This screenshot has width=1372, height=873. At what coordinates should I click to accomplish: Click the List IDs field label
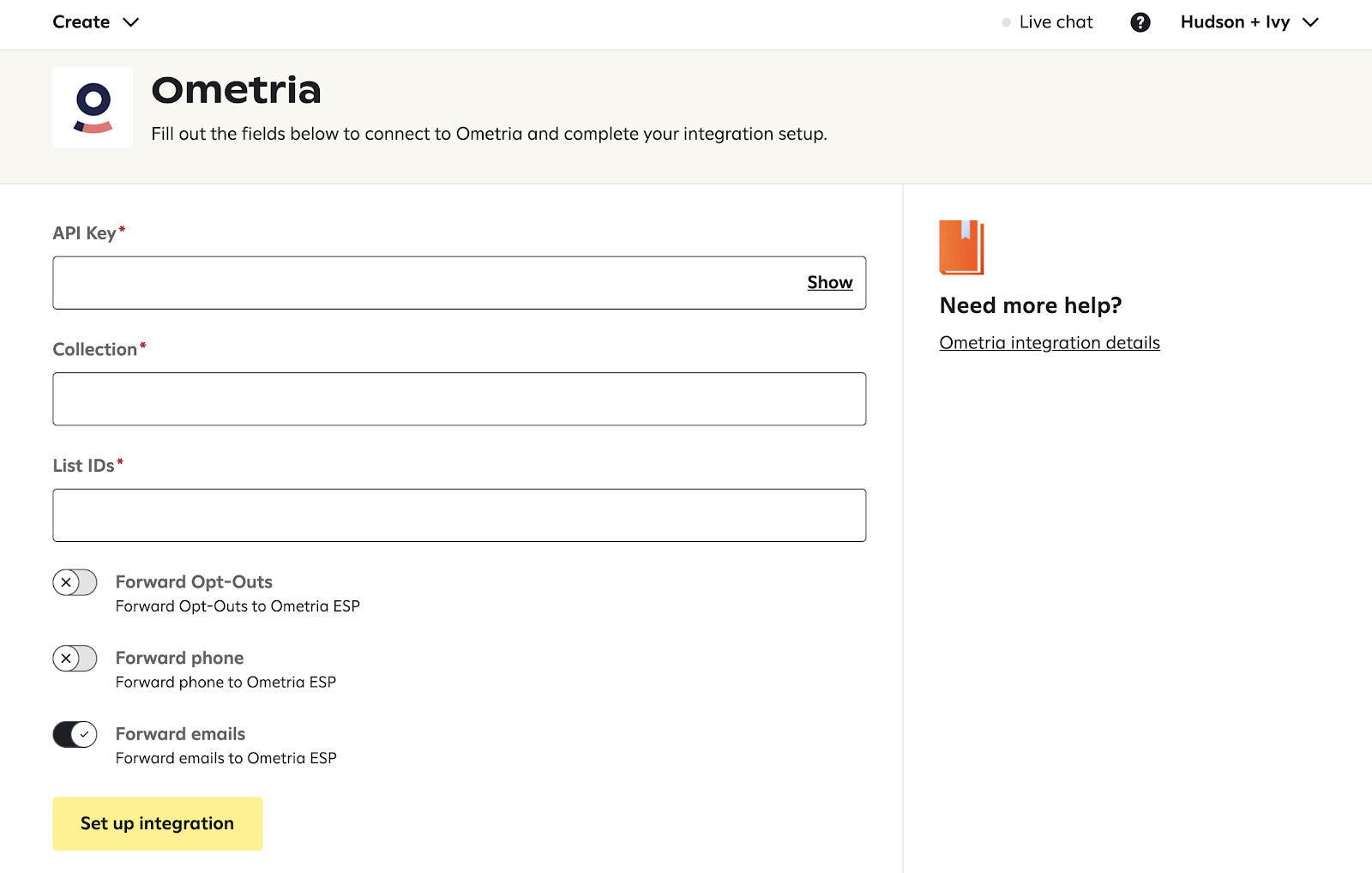click(x=88, y=466)
